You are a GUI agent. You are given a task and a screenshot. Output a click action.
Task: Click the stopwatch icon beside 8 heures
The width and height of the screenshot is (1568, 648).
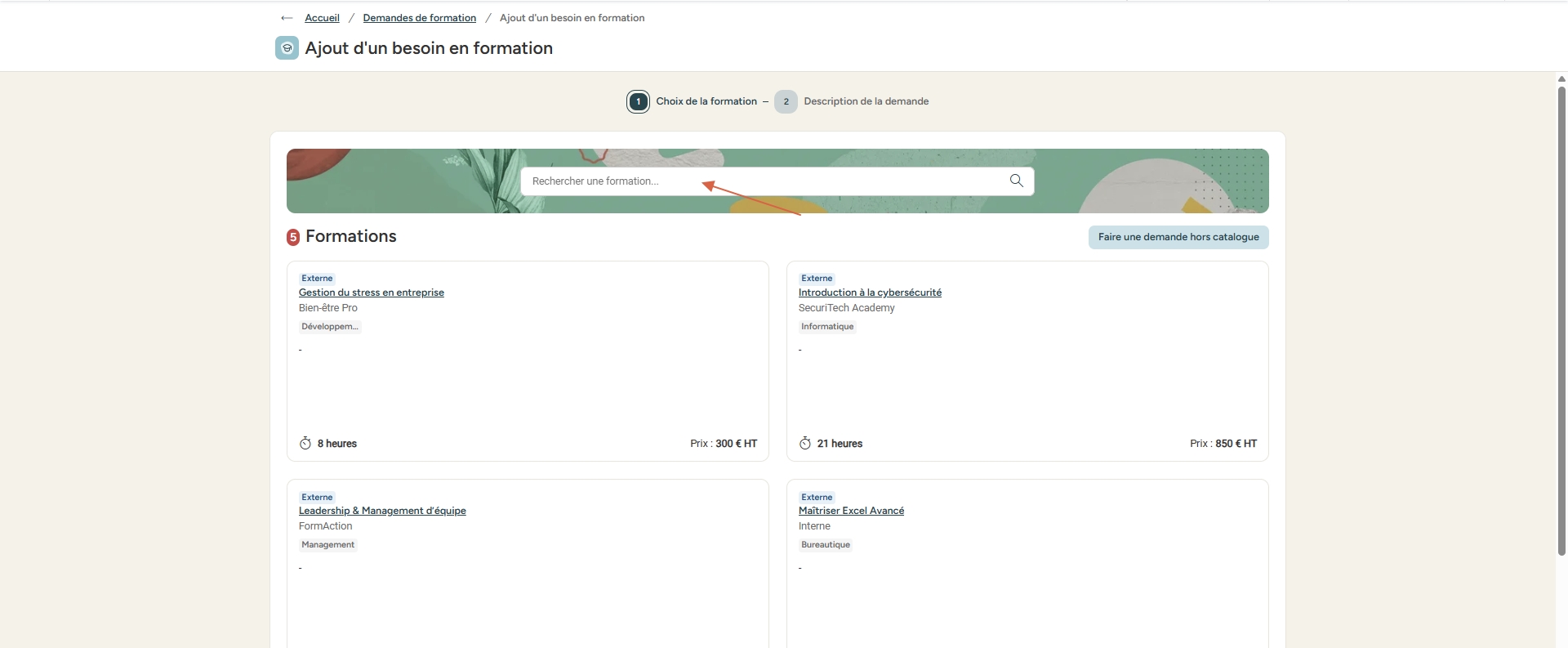coord(305,443)
